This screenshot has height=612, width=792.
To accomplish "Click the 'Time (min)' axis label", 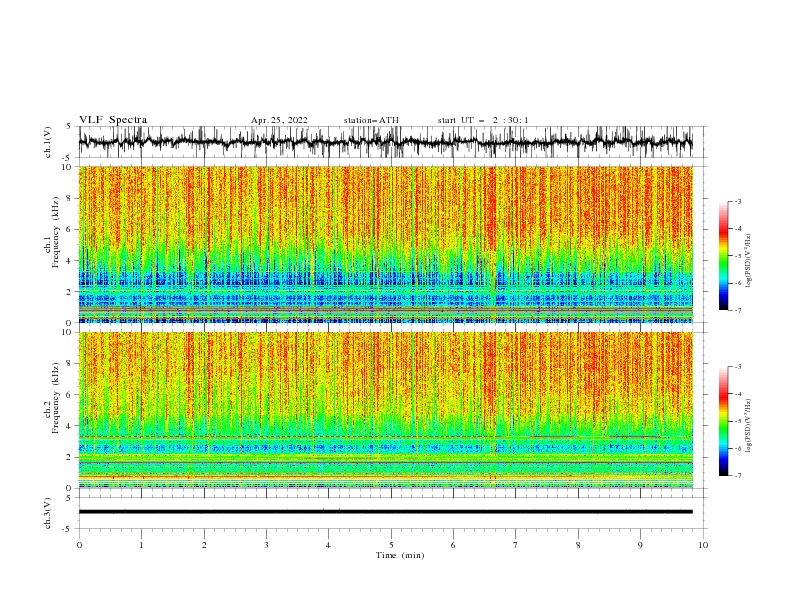I will click(400, 555).
